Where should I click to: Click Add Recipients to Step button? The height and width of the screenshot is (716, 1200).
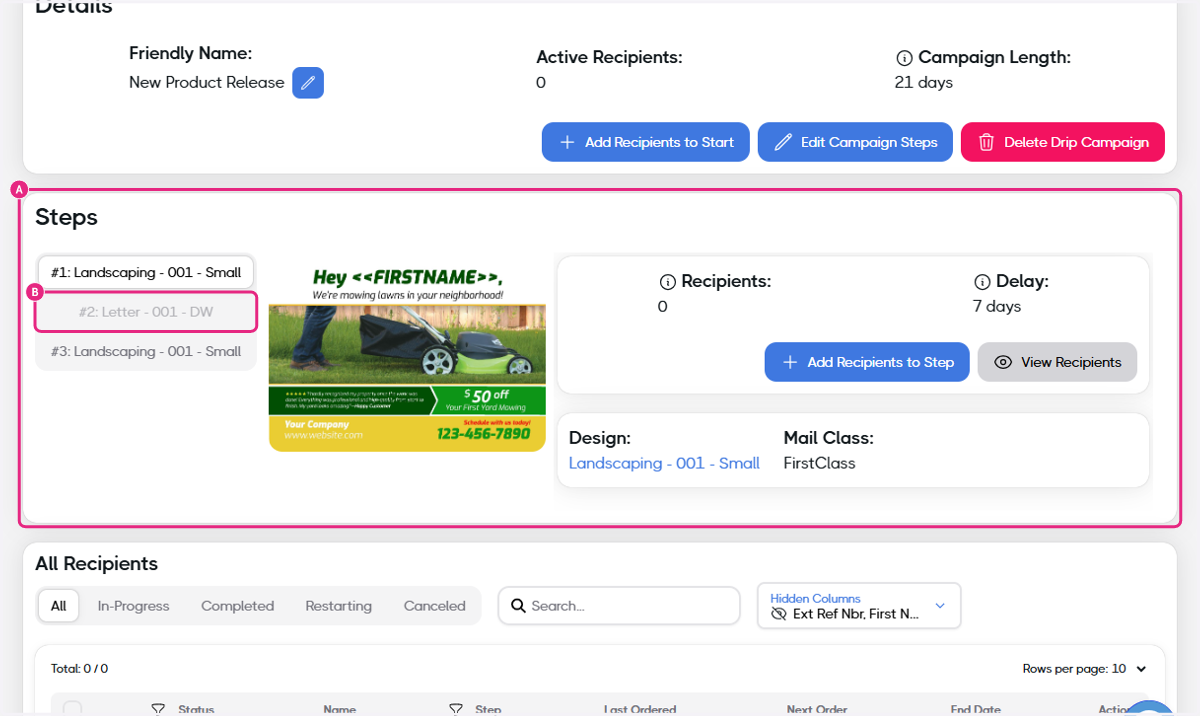[867, 362]
